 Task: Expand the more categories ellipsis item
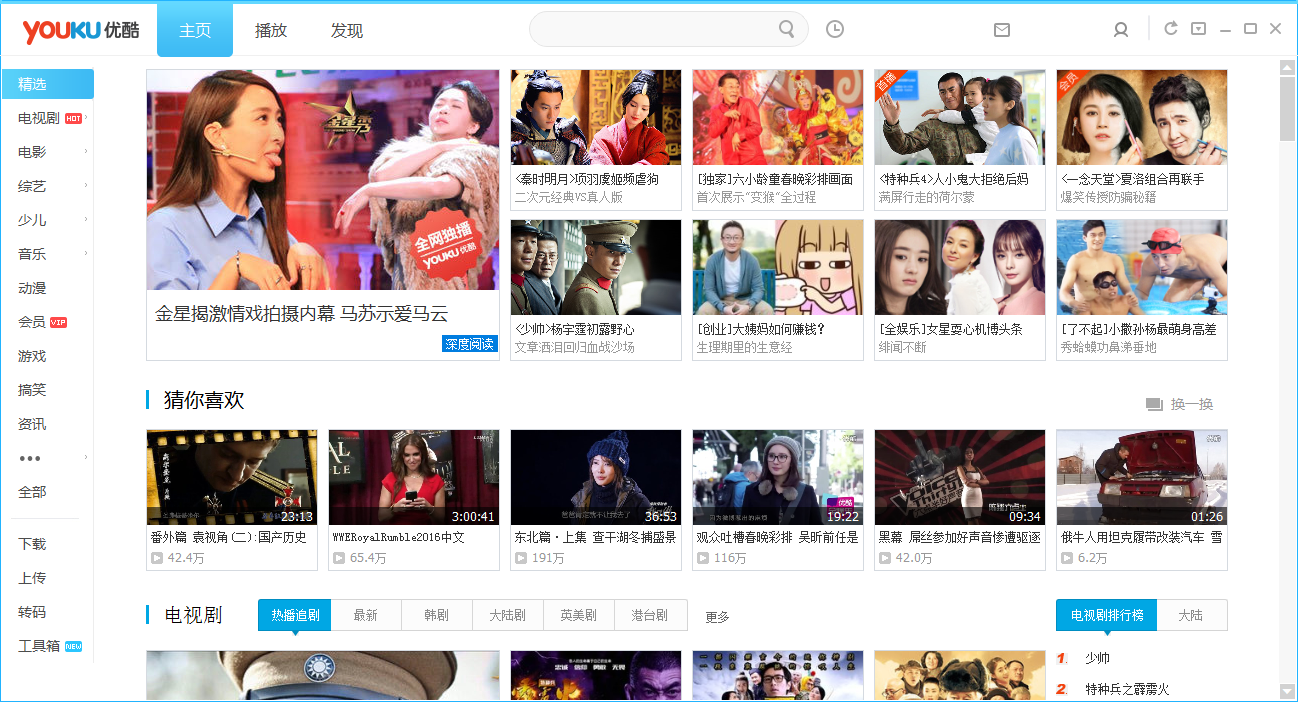[x=30, y=458]
